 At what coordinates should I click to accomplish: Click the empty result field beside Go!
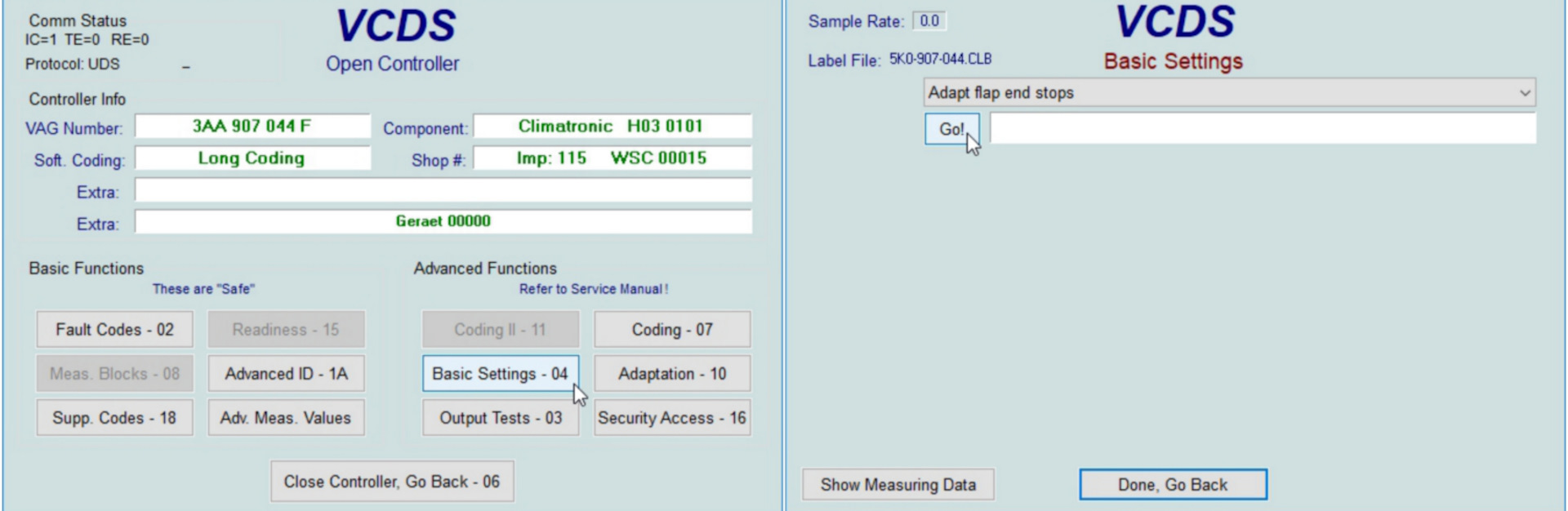pos(1263,128)
